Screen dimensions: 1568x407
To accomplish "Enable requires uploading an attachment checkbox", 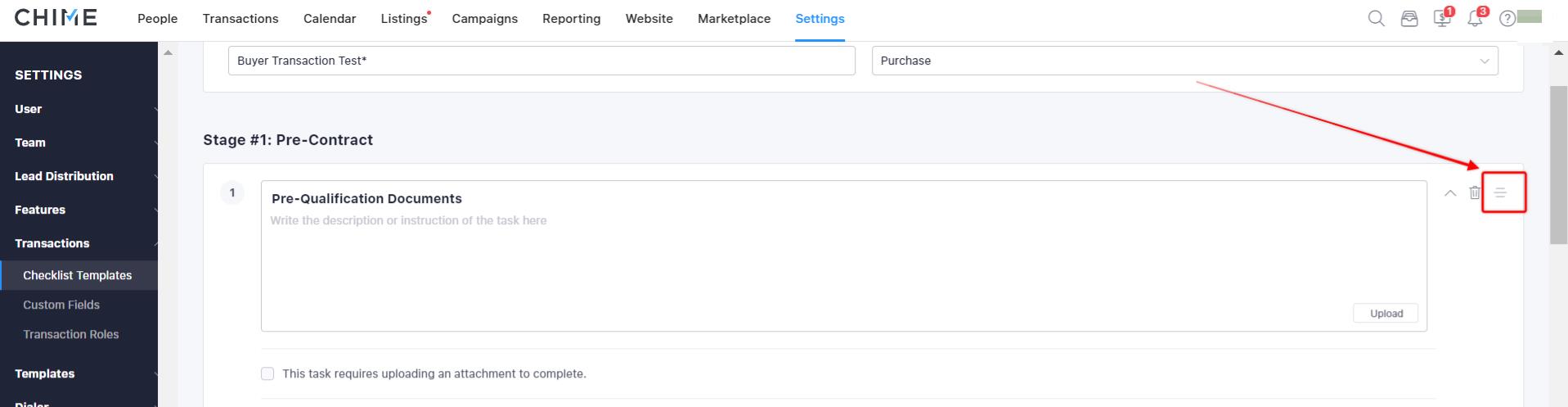I will click(x=267, y=373).
